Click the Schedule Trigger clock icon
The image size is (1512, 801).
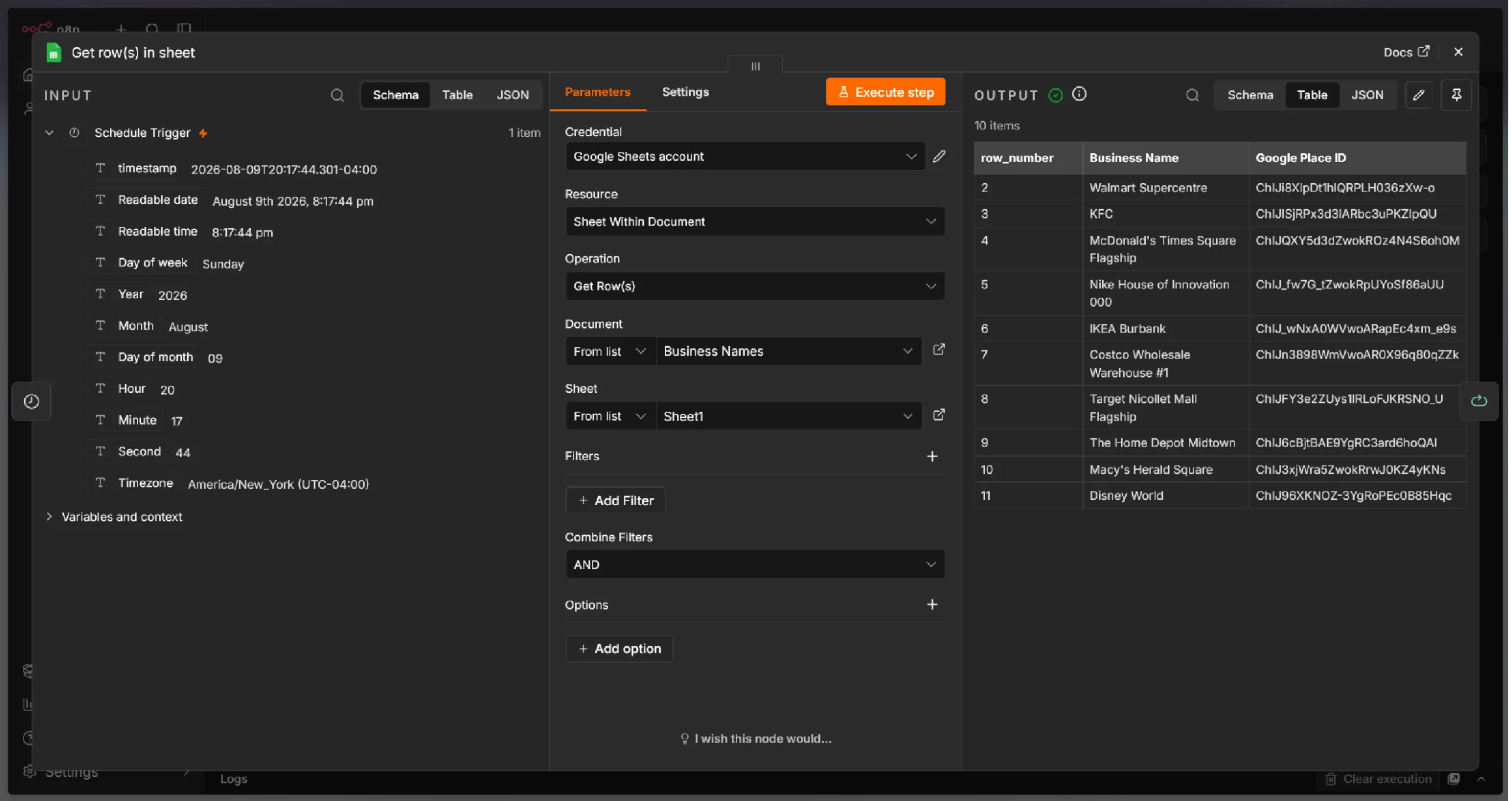point(74,133)
